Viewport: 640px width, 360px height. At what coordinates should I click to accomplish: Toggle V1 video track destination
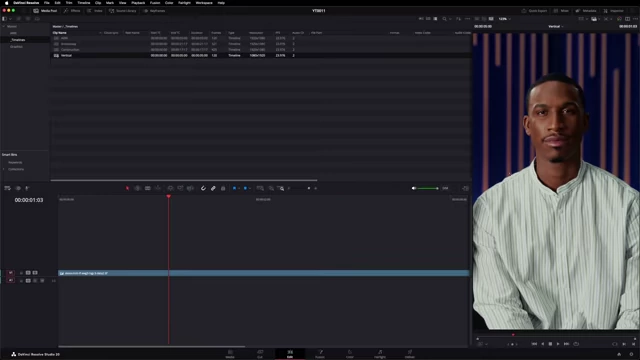(x=11, y=273)
